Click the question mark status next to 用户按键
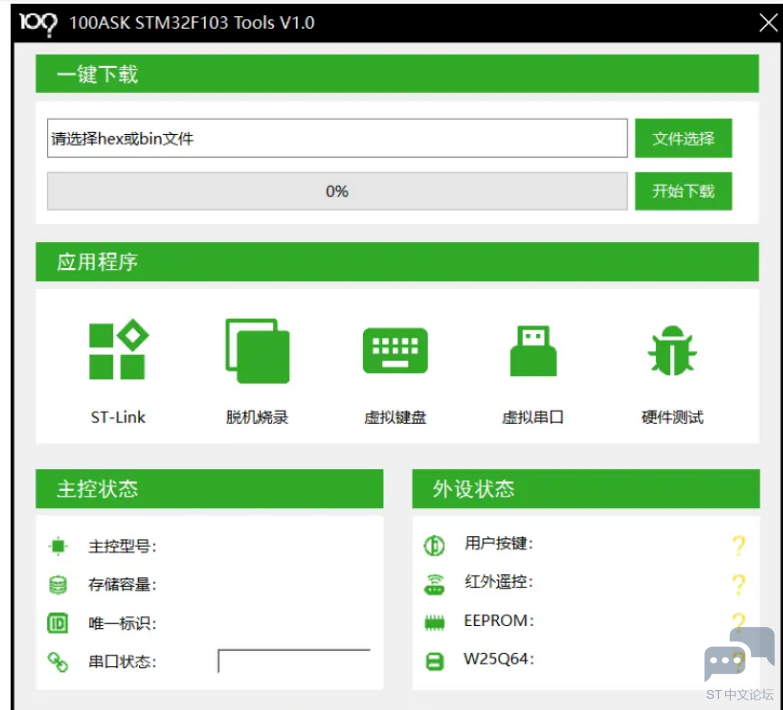783x710 pixels. pyautogui.click(x=738, y=546)
